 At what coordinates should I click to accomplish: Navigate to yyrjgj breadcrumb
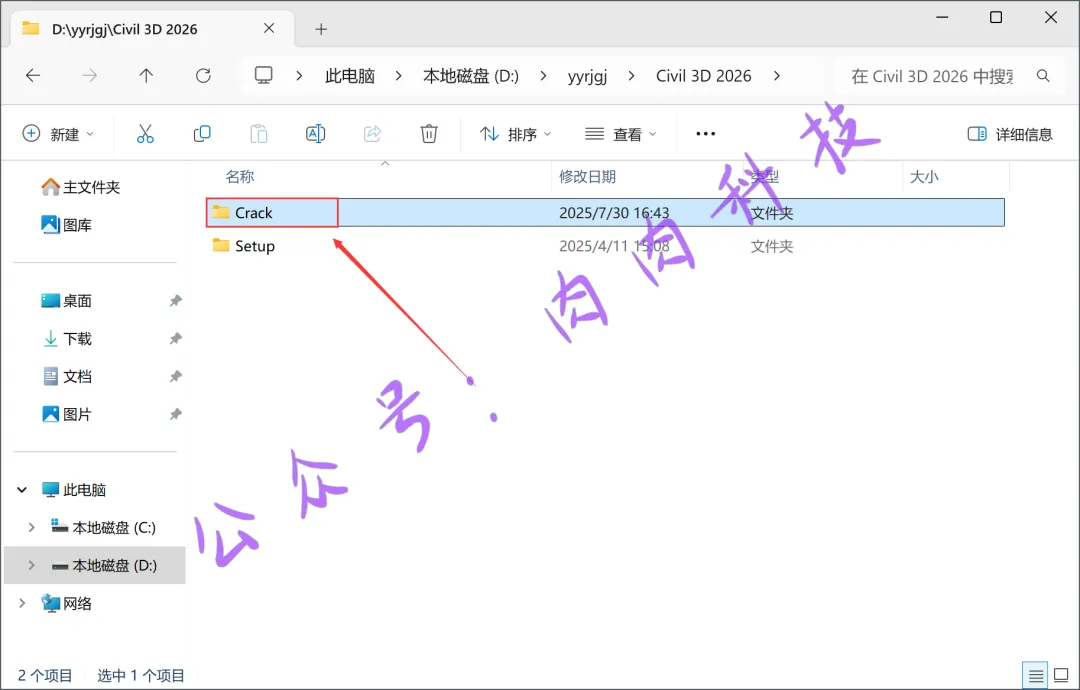tap(587, 76)
